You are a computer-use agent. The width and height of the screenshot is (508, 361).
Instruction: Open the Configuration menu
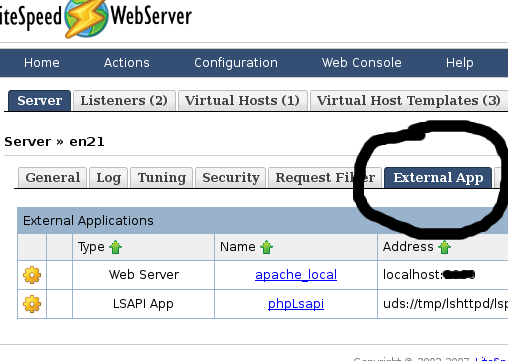coord(236,63)
